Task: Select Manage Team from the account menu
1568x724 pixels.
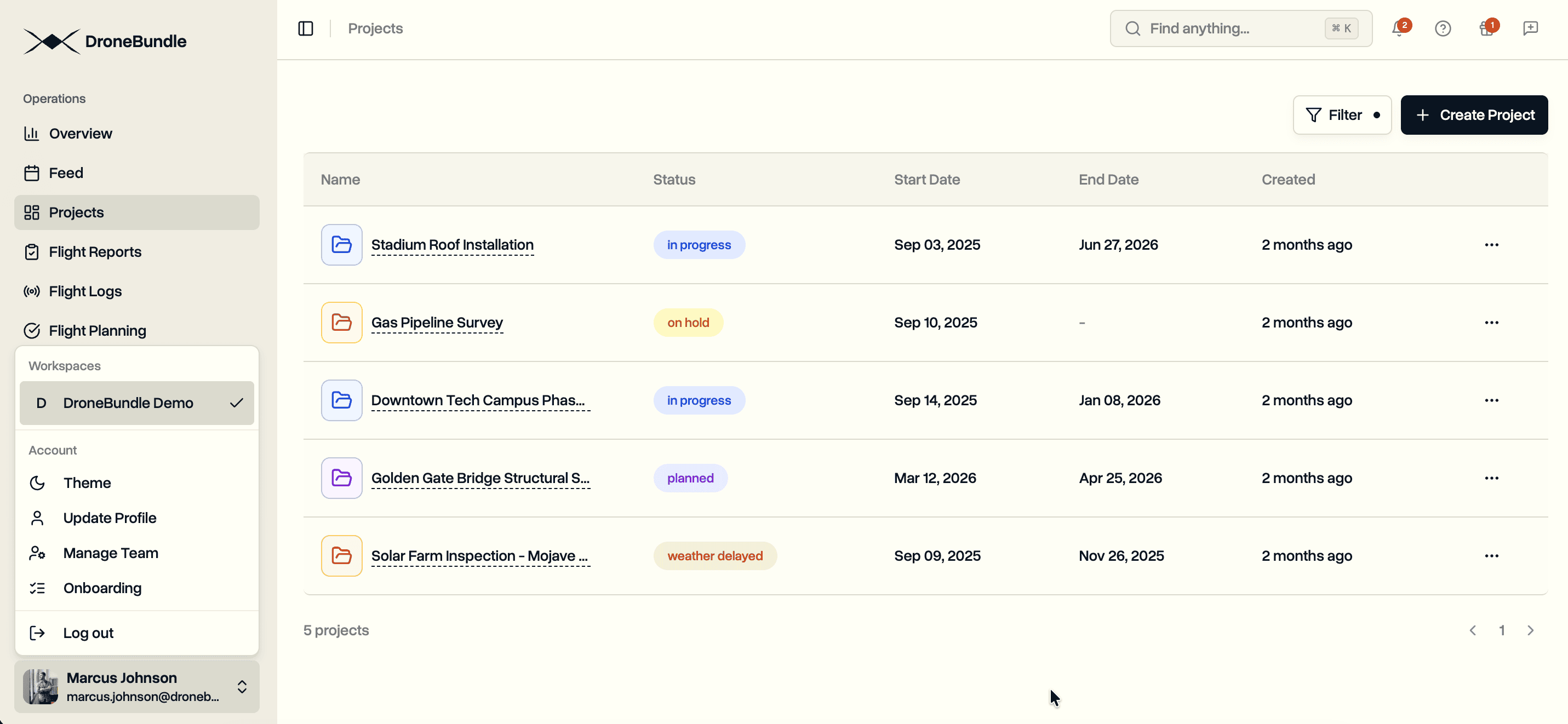Action: tap(110, 553)
